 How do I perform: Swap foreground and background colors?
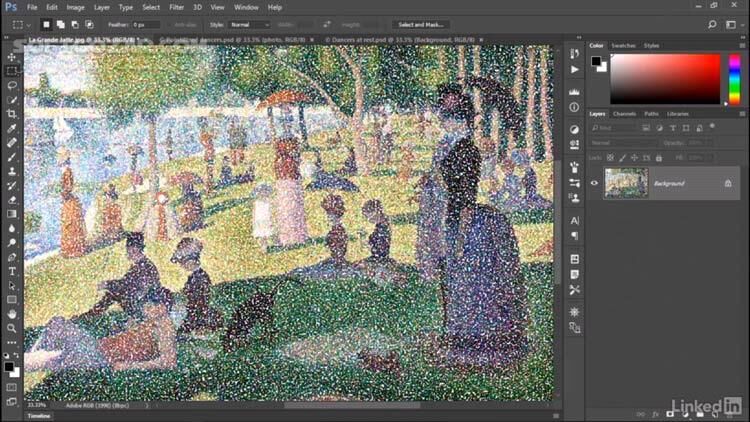(x=16, y=355)
